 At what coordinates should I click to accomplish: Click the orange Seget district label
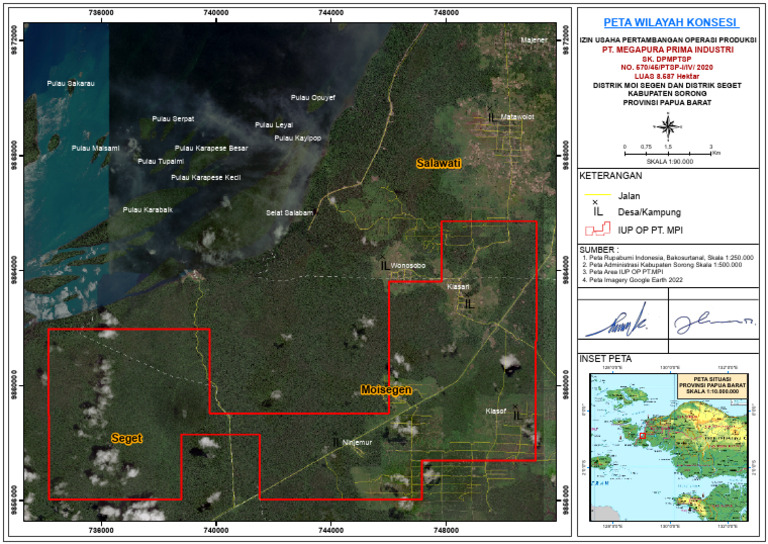127,438
